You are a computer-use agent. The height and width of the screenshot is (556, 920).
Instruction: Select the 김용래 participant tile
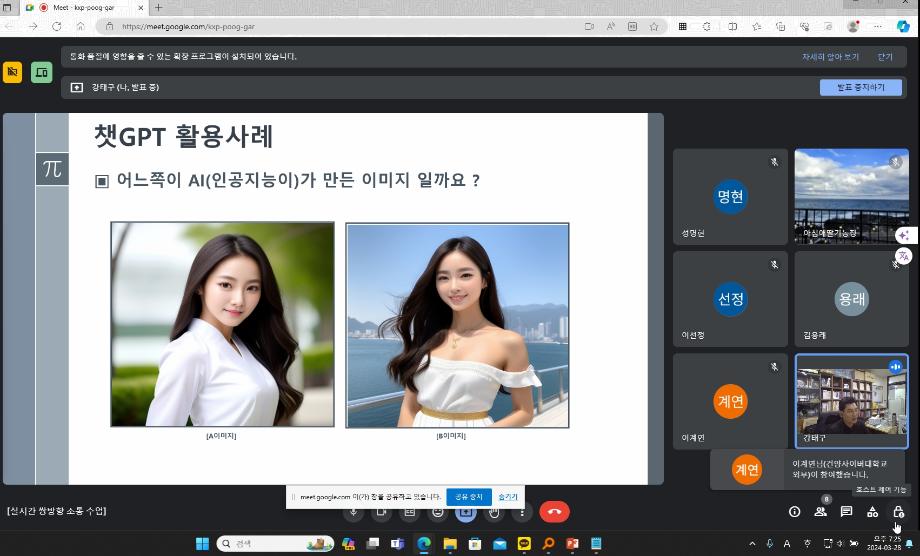pos(851,299)
